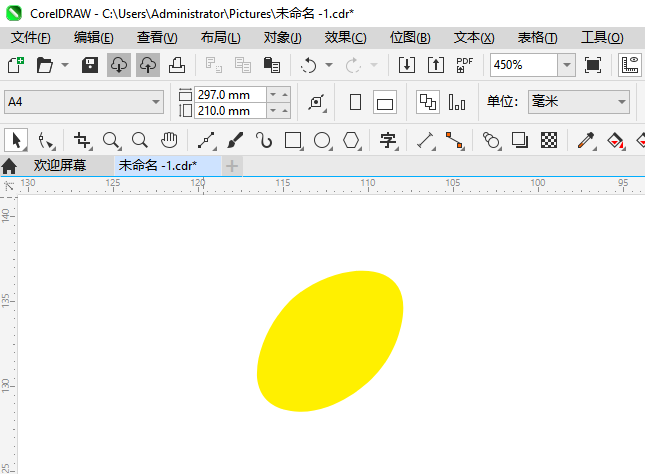Open a file with the folder icon

pyautogui.click(x=44, y=65)
